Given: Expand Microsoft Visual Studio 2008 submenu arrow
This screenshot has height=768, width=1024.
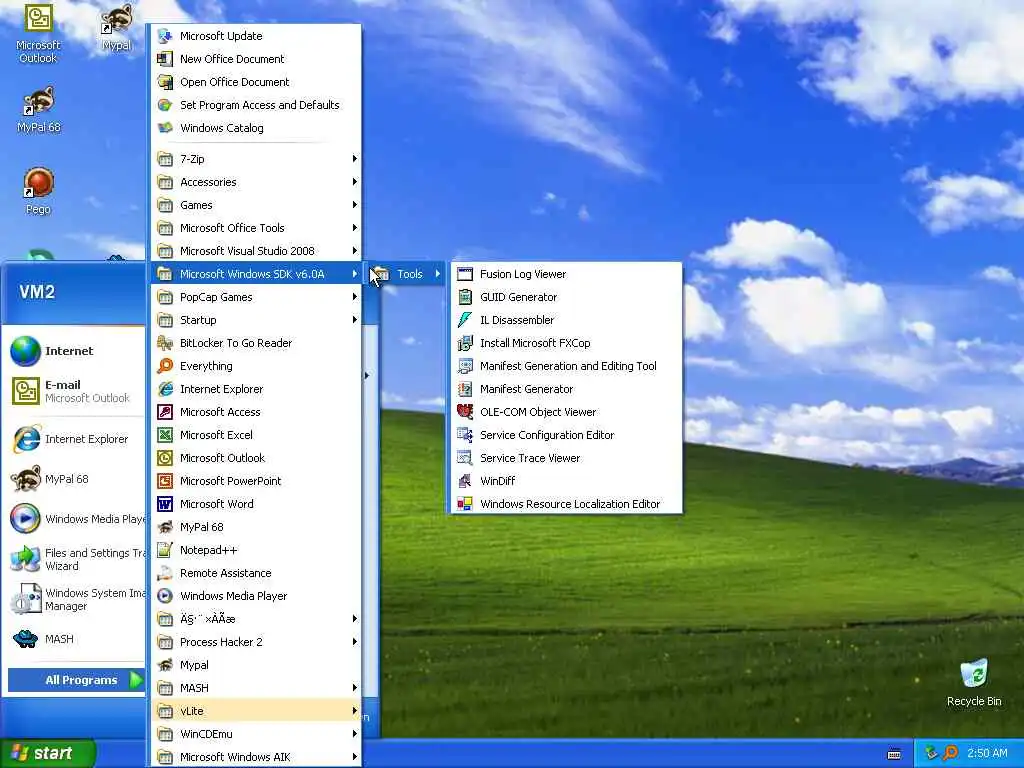Looking at the screenshot, I should click(355, 251).
